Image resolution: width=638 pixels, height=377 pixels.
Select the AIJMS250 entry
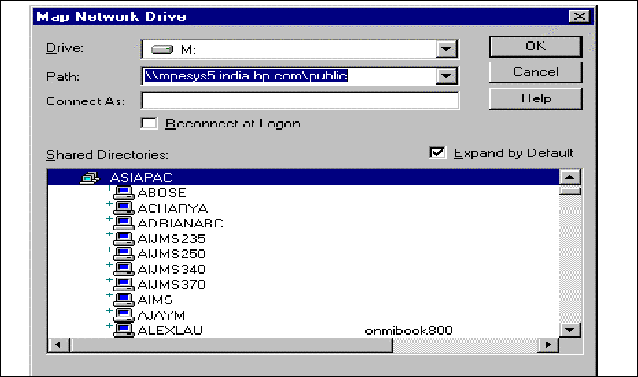171,254
